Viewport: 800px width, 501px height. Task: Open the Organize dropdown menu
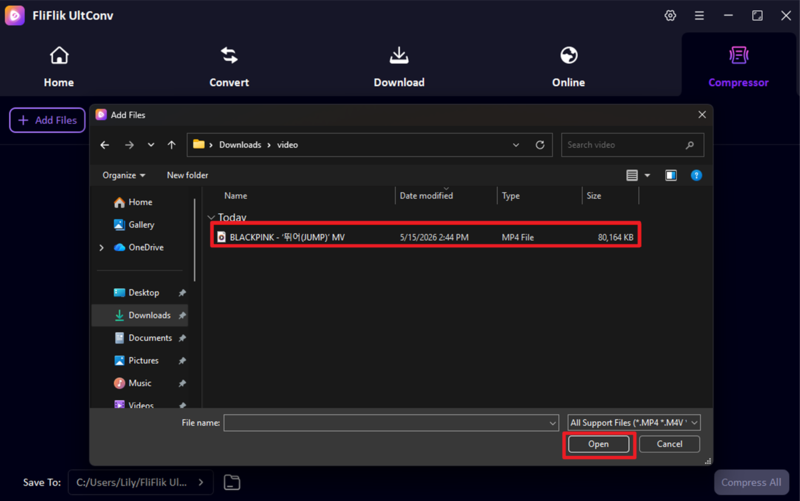coord(123,175)
